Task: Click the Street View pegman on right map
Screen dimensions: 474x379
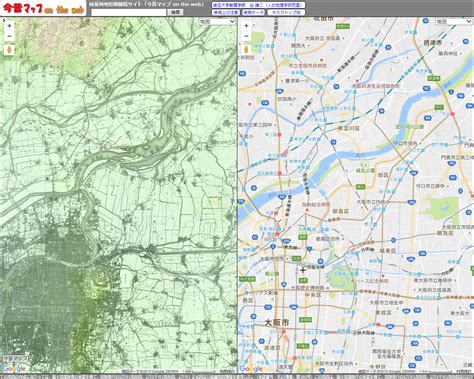Action: (x=246, y=50)
